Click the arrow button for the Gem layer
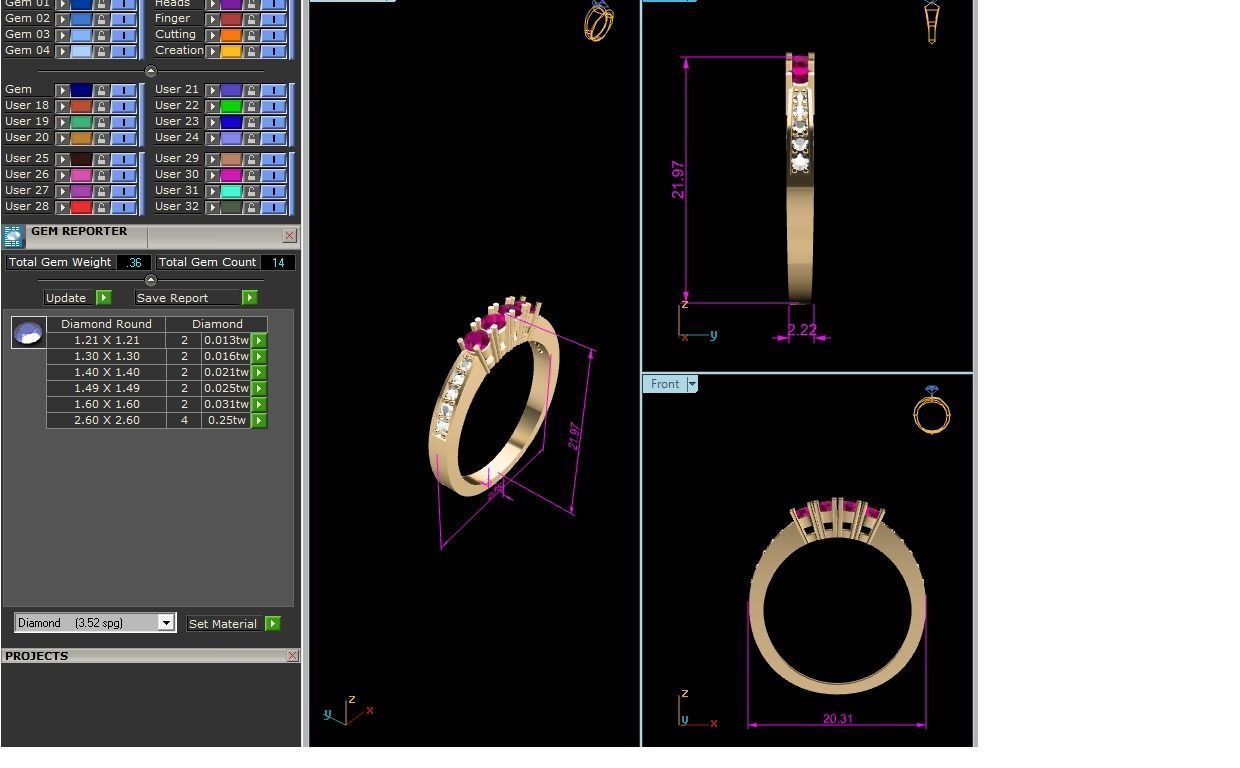1240x768 pixels. 62,91
